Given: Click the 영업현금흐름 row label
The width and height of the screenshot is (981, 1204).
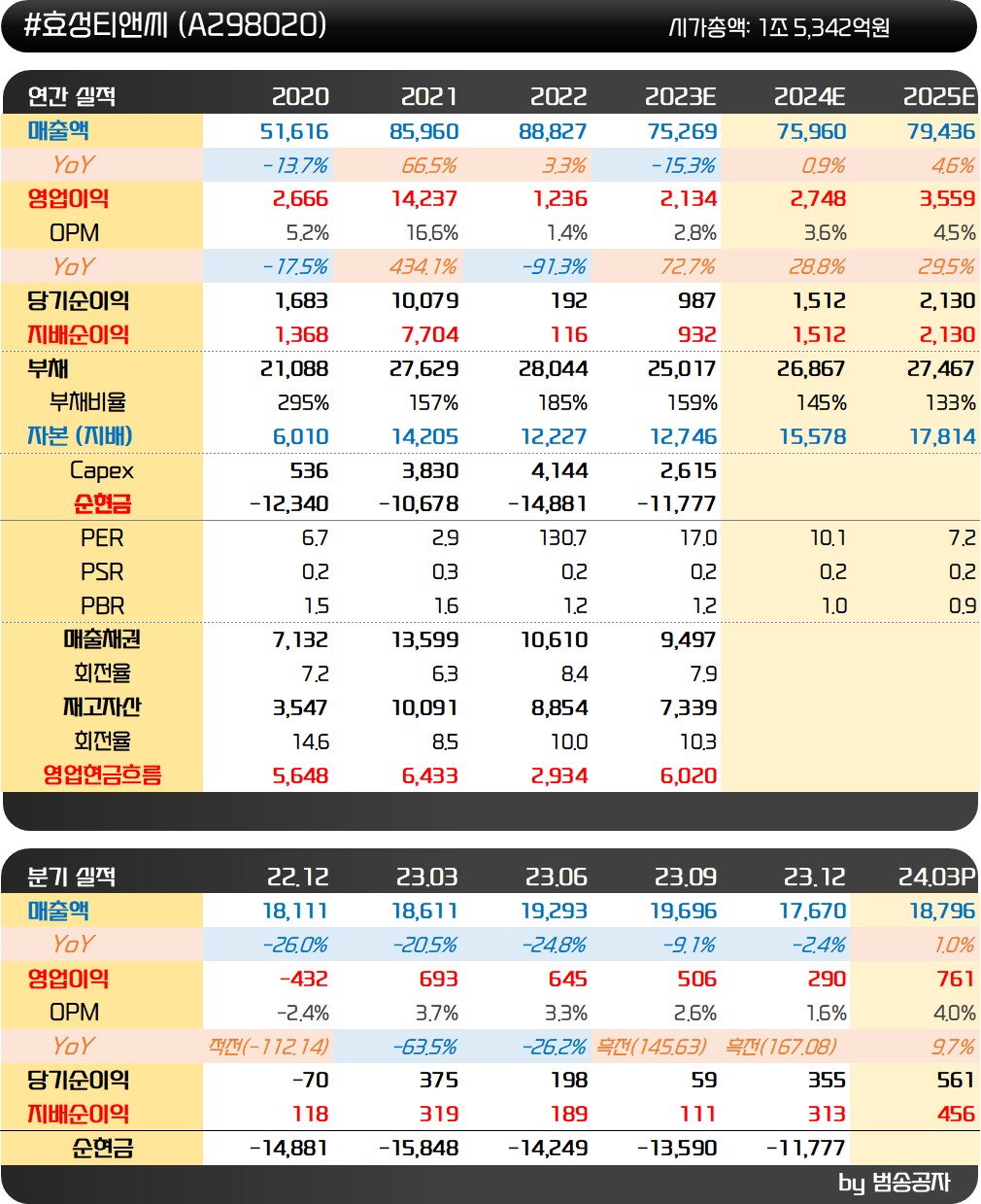Looking at the screenshot, I should pyautogui.click(x=102, y=775).
